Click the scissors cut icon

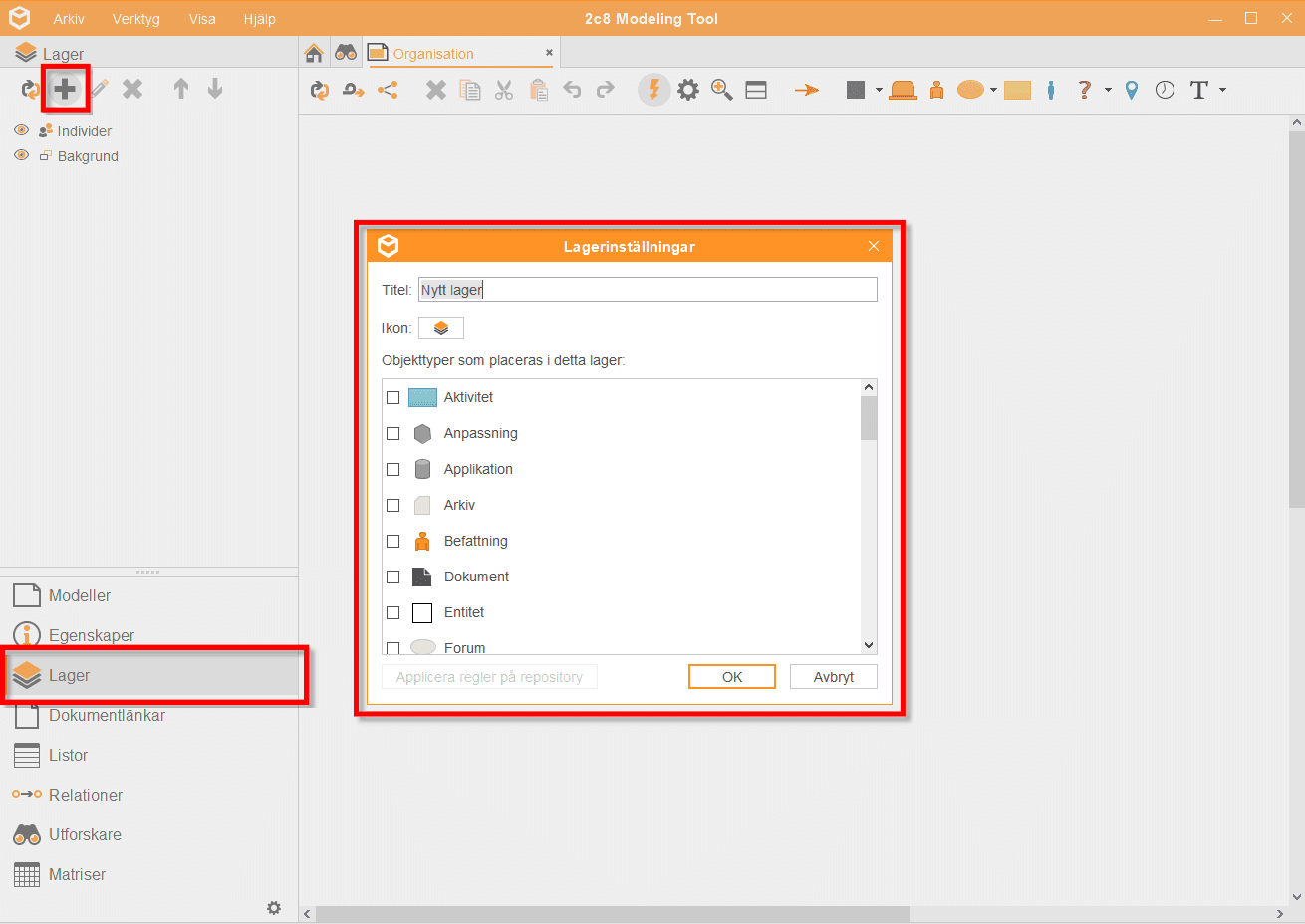point(504,91)
